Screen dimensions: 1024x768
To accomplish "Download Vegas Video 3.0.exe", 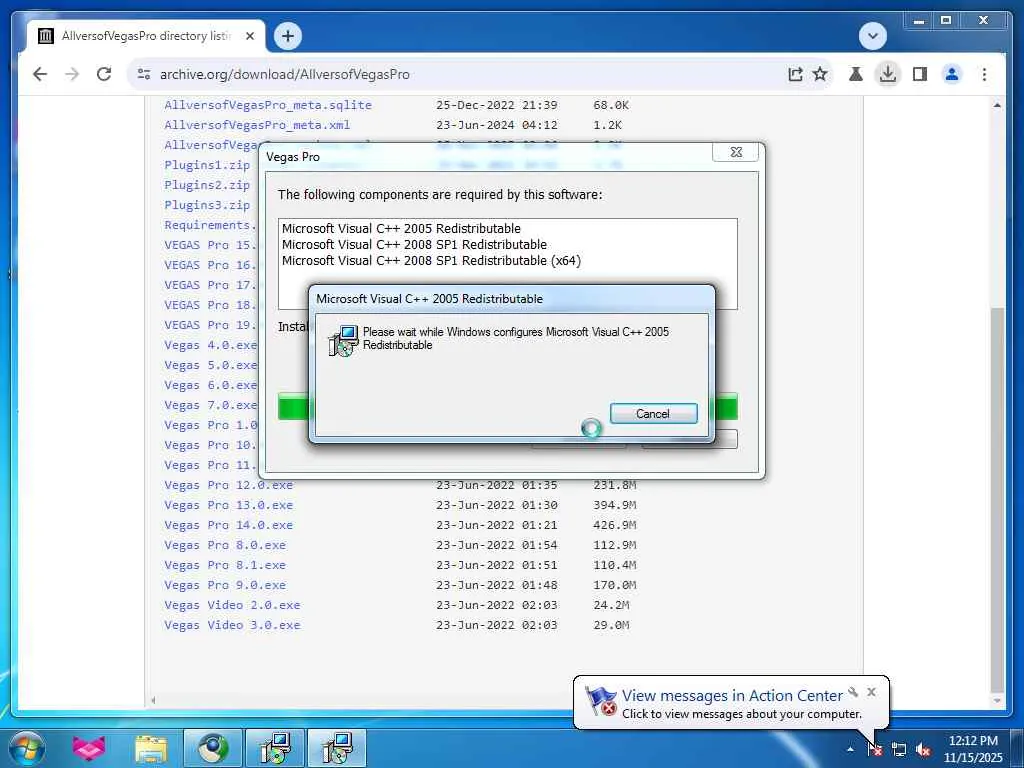I will [x=232, y=625].
